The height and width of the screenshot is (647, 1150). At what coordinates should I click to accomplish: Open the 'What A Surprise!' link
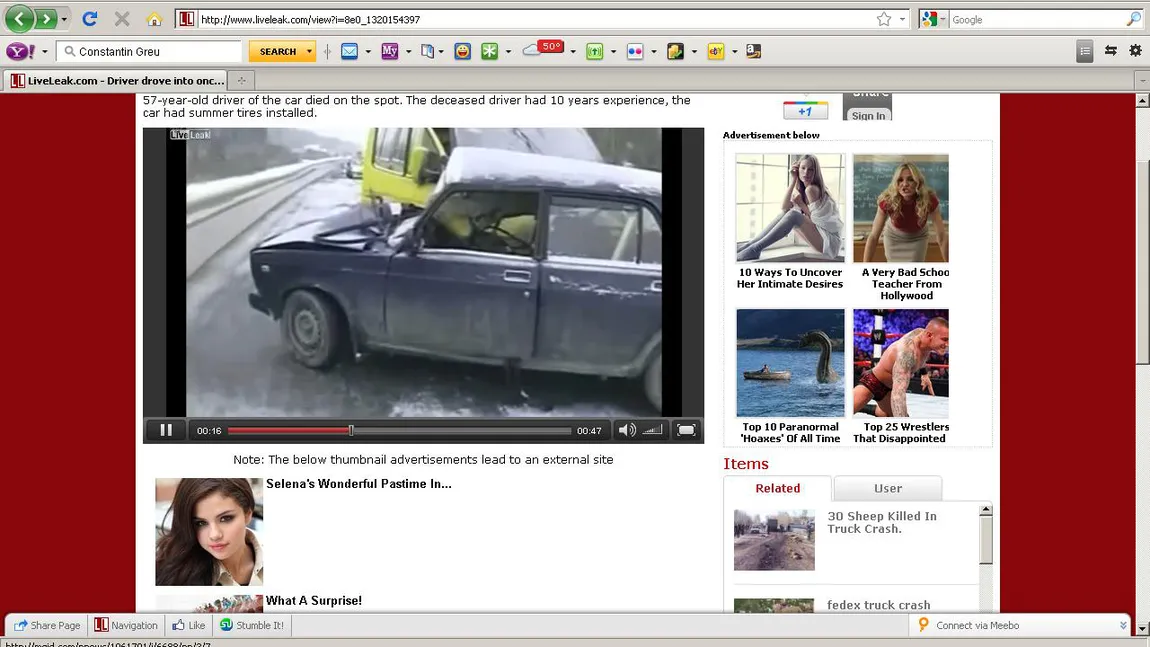click(314, 601)
